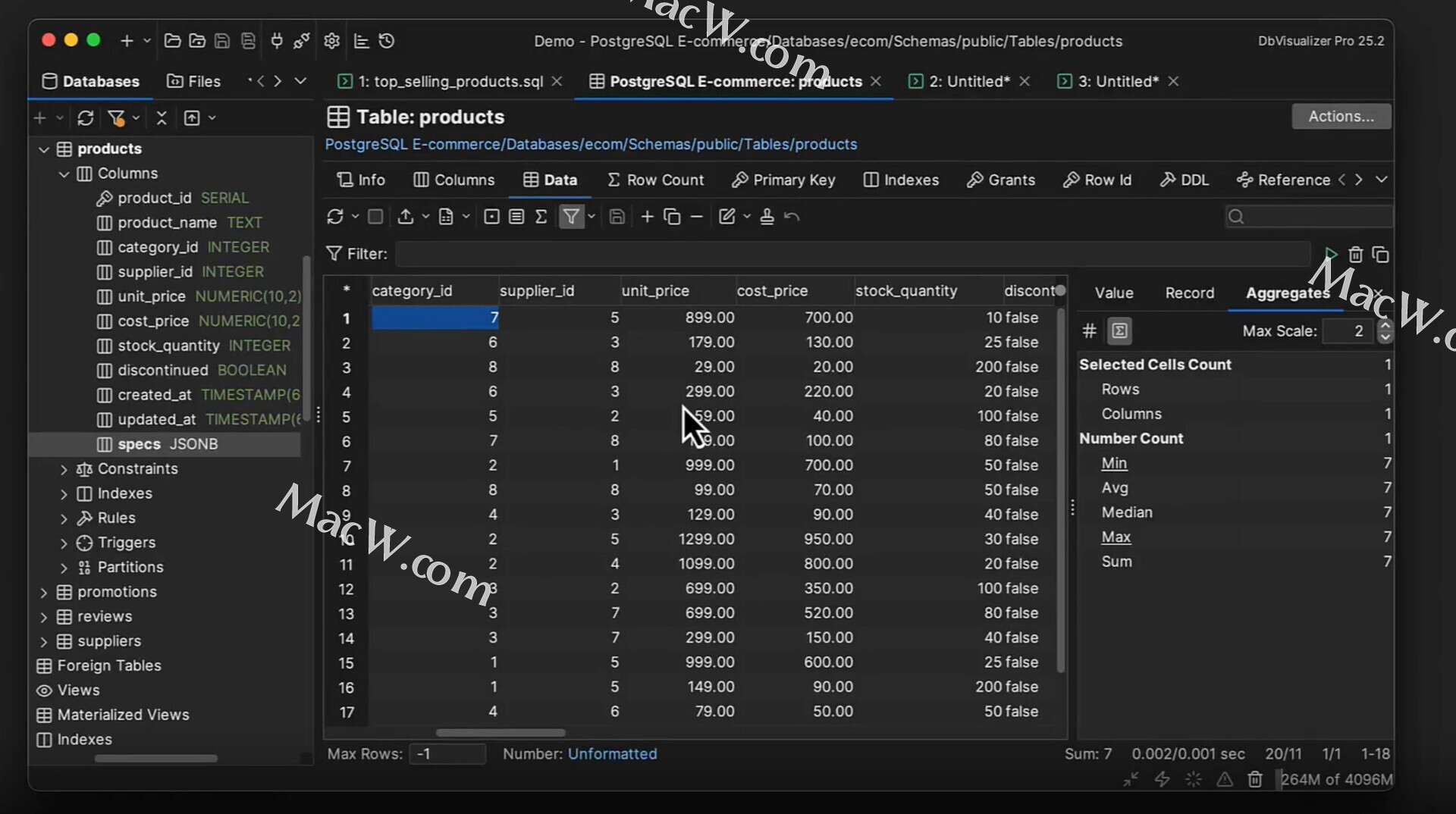The image size is (1456, 814).
Task: Click the Undo arrow in grid toolbar
Action: point(792,217)
